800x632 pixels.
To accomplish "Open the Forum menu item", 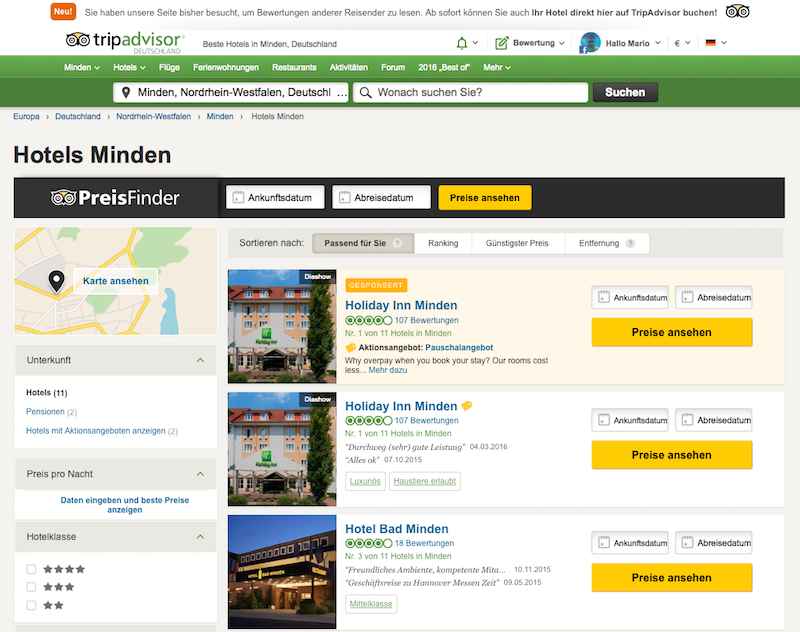I will 393,67.
